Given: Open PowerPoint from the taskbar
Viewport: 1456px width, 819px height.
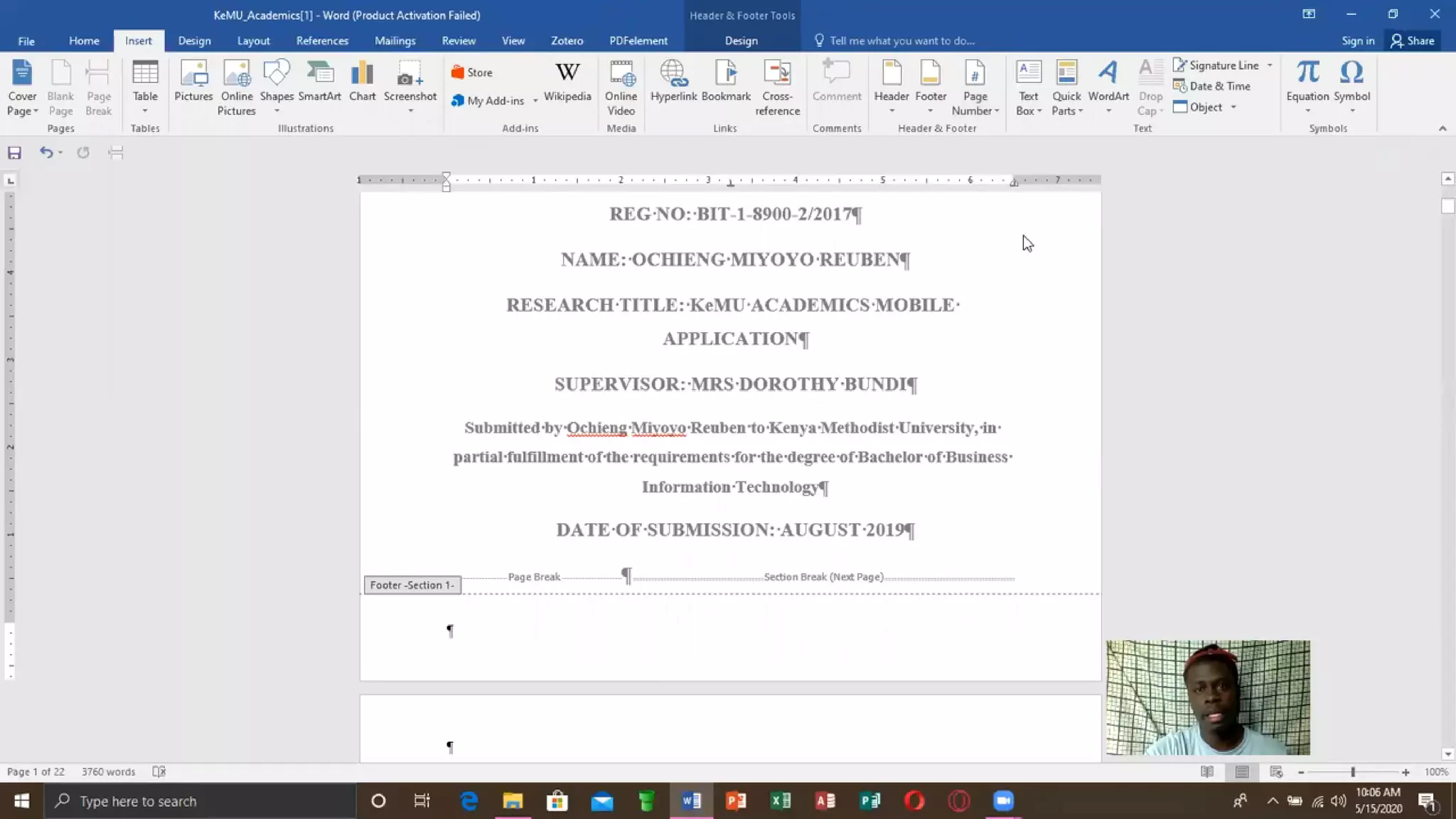Looking at the screenshot, I should tap(736, 801).
